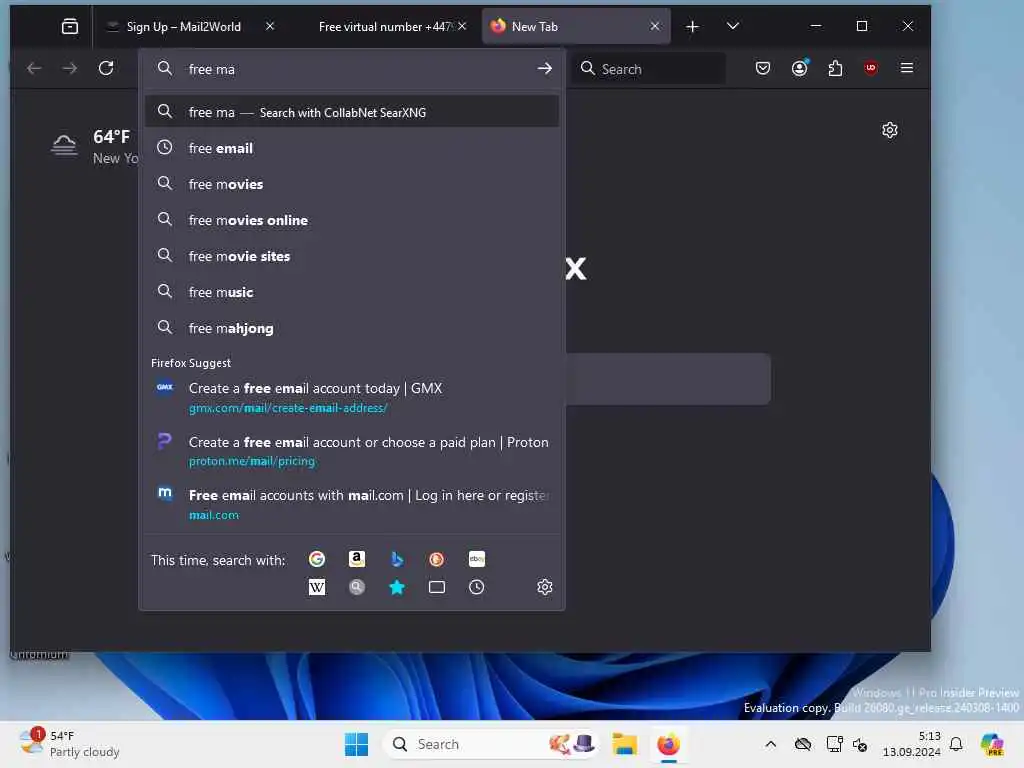Viewport: 1024px width, 768px height.
Task: Close the New Tab tab
Action: point(655,26)
